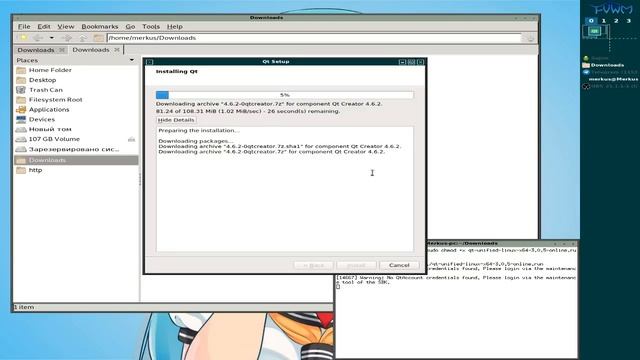The width and height of the screenshot is (640, 360).
Task: Switch to FVWM desktop page 3
Action: pos(629,21)
